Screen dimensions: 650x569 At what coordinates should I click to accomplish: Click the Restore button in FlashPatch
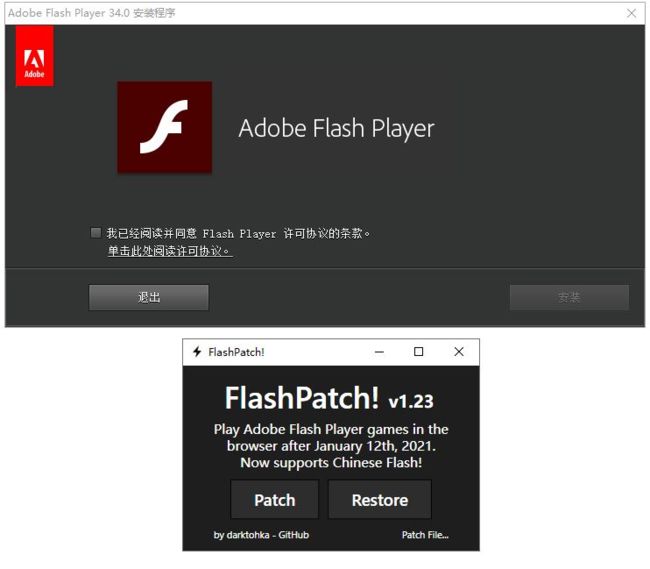(380, 500)
